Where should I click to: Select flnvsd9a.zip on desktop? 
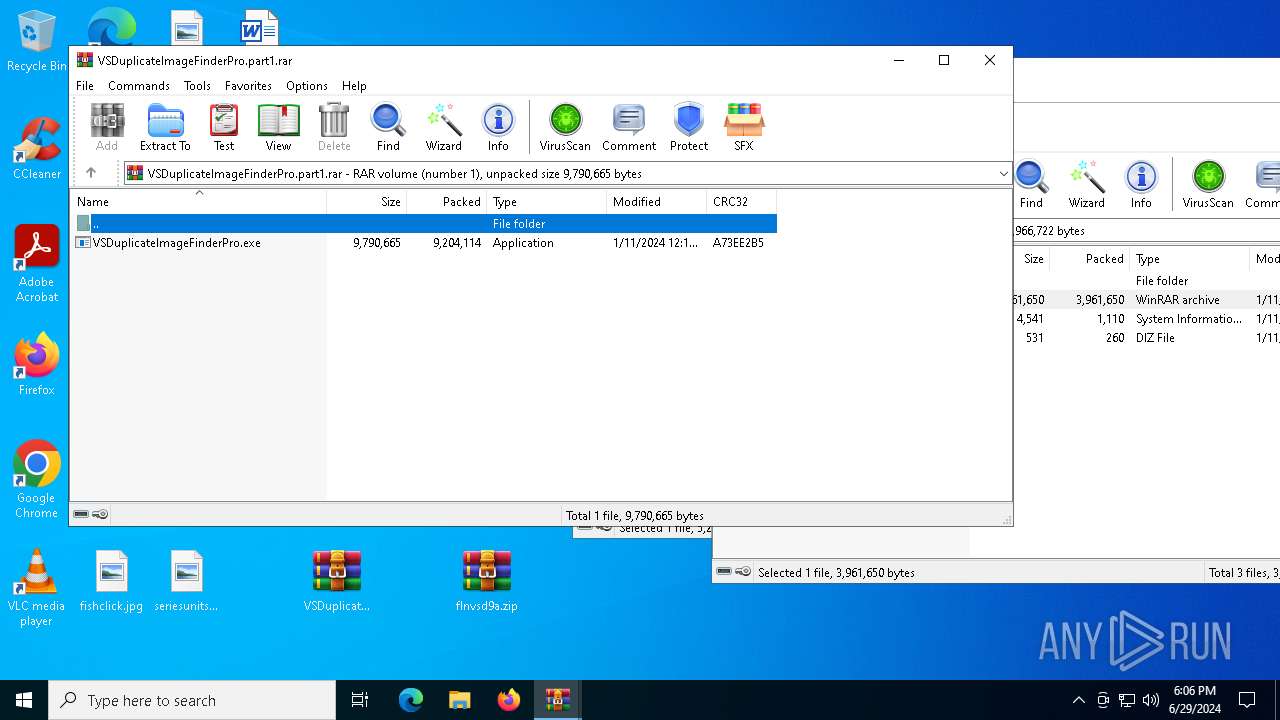(x=487, y=581)
